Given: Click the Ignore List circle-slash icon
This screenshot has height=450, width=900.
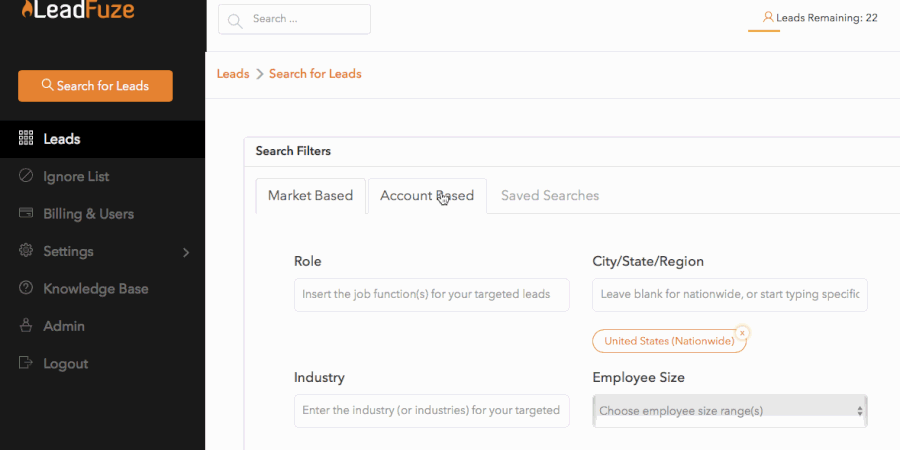Looking at the screenshot, I should (x=26, y=175).
